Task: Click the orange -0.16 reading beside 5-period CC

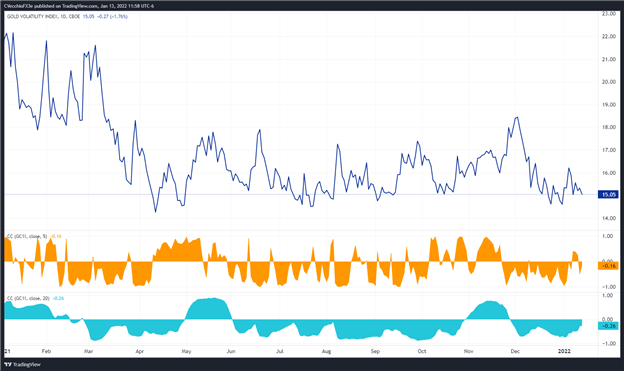Action: coord(56,236)
